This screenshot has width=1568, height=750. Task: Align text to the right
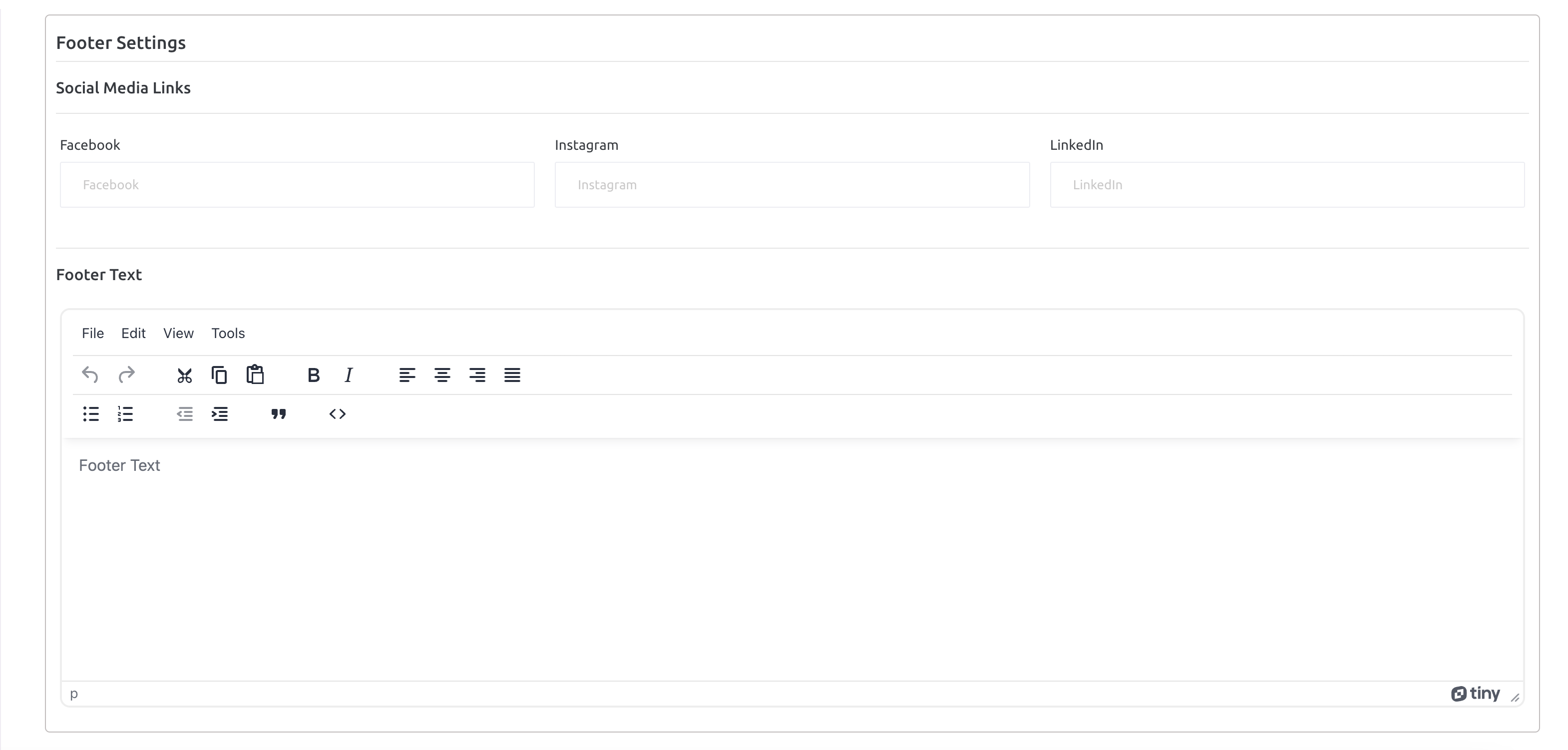tap(478, 375)
